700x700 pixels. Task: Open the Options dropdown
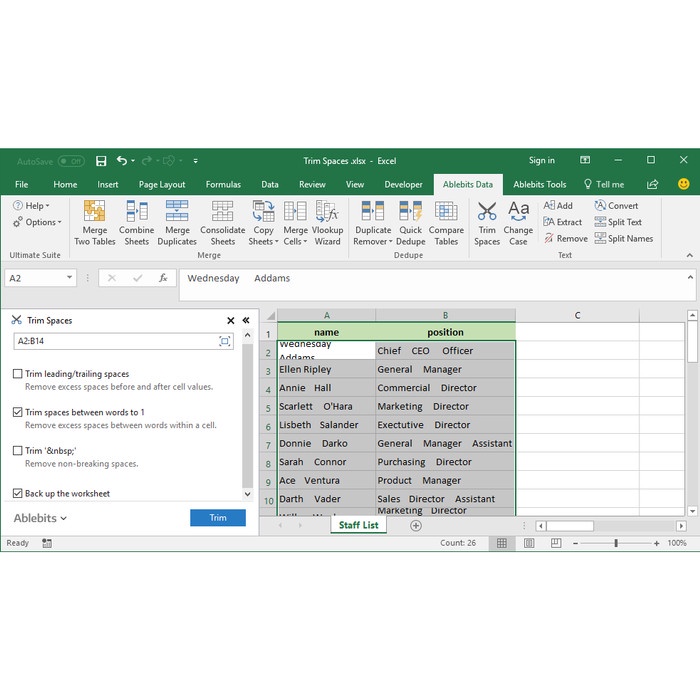click(x=37, y=222)
